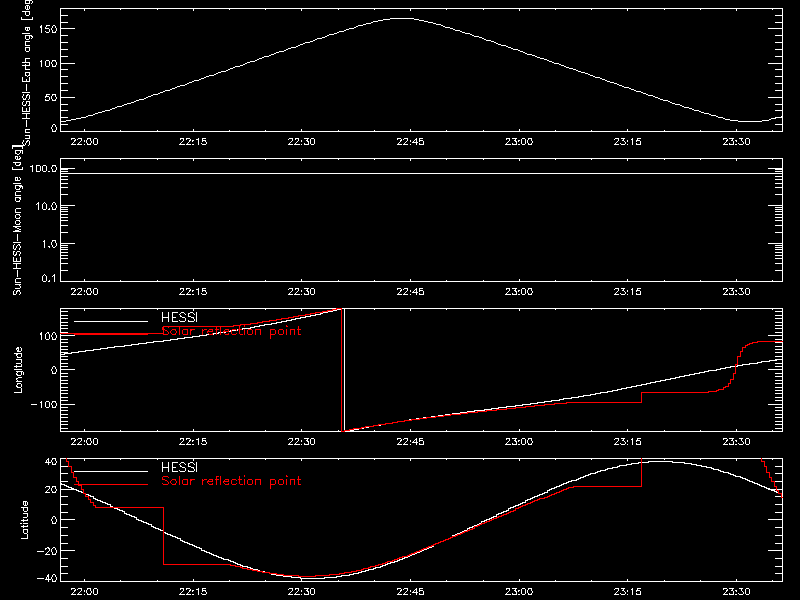
Task: Click 22:15 time label under Earth angle plot
Action: point(193,141)
